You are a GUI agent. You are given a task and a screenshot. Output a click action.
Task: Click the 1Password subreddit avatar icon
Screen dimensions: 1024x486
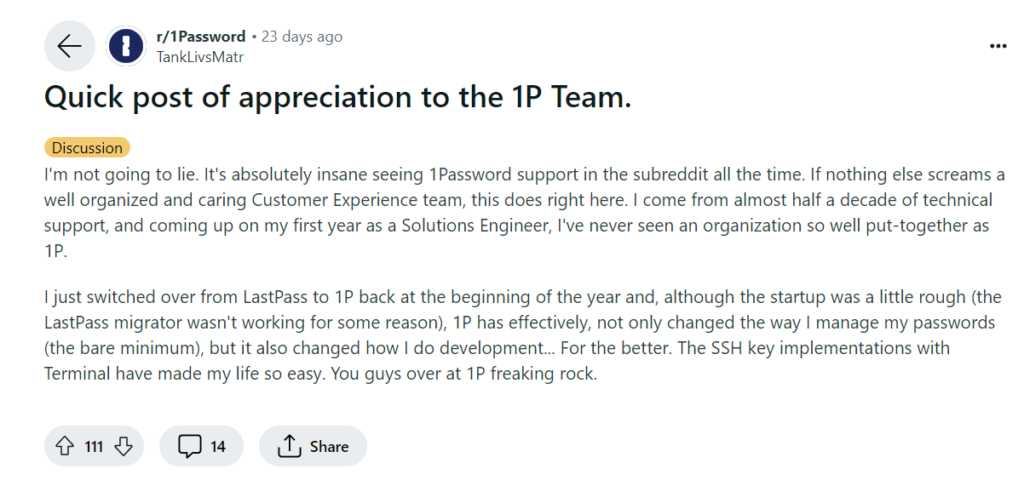pyautogui.click(x=125, y=46)
